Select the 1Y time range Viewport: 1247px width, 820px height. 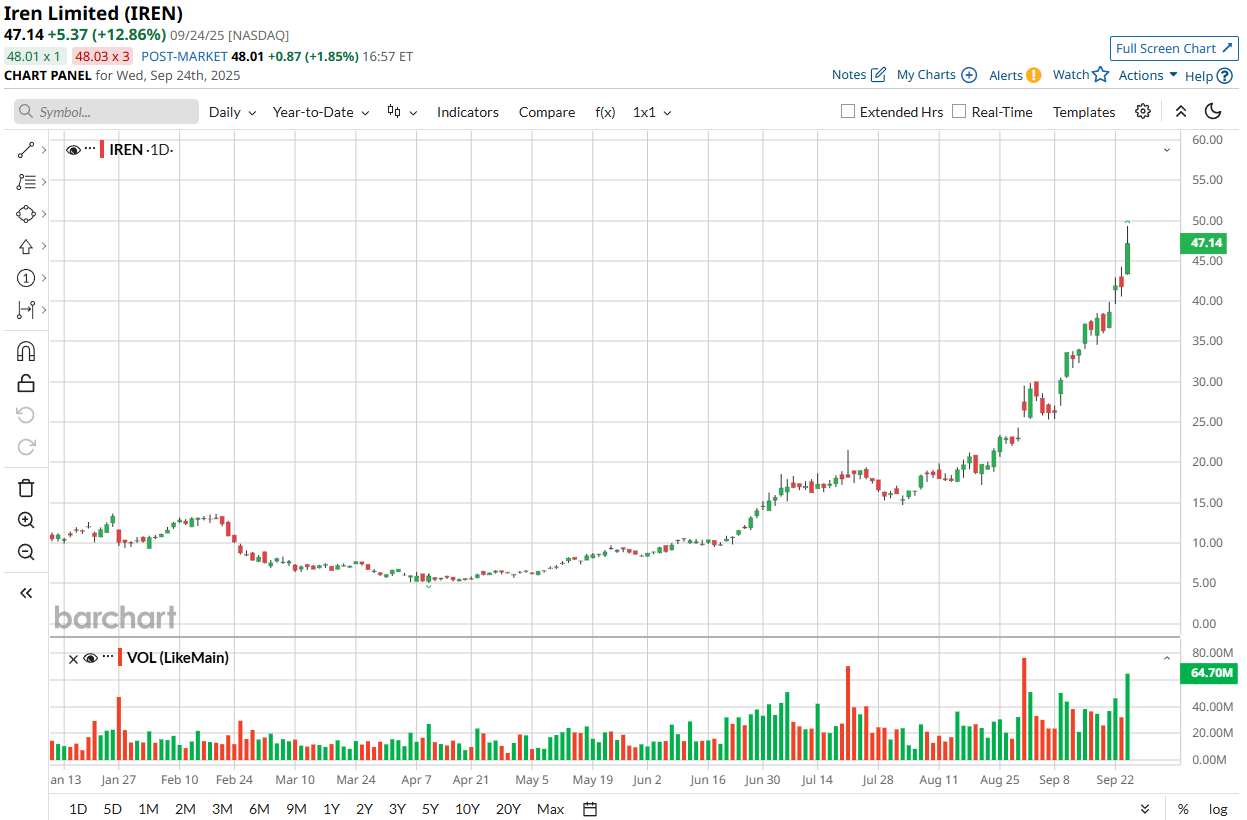332,809
